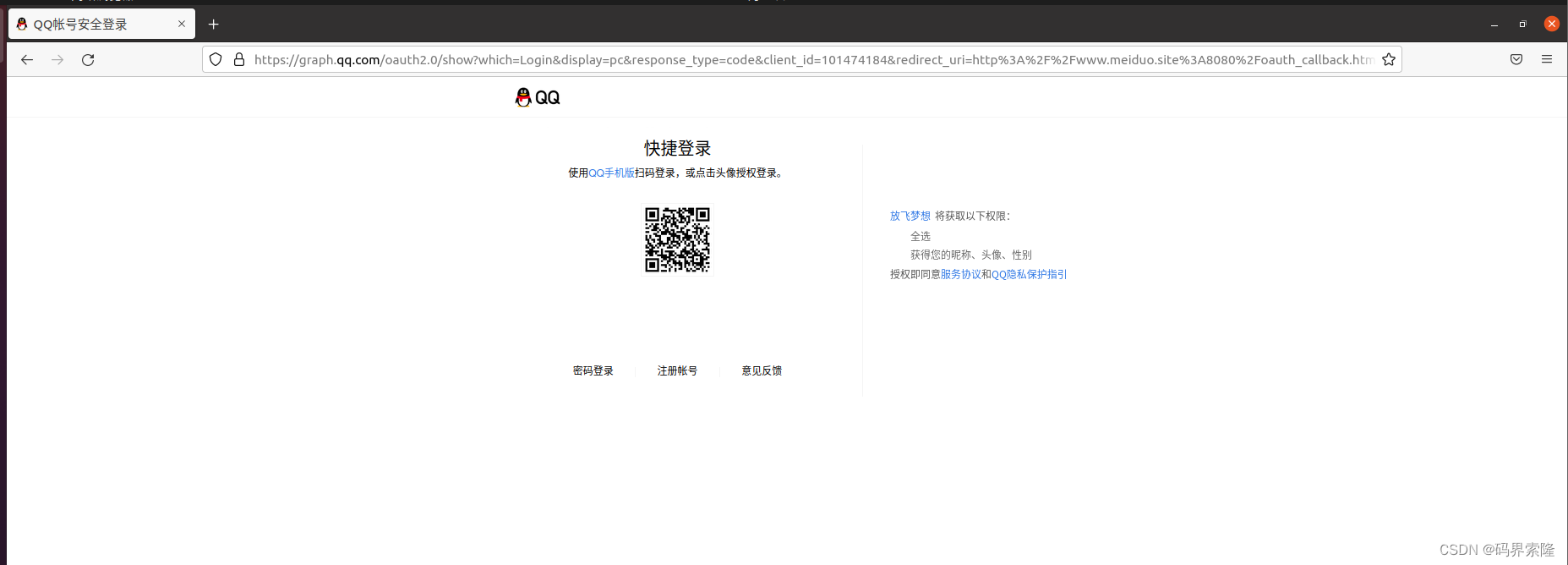Viewport: 1568px width, 565px height.
Task: Minimize the browser window
Action: point(1494,25)
